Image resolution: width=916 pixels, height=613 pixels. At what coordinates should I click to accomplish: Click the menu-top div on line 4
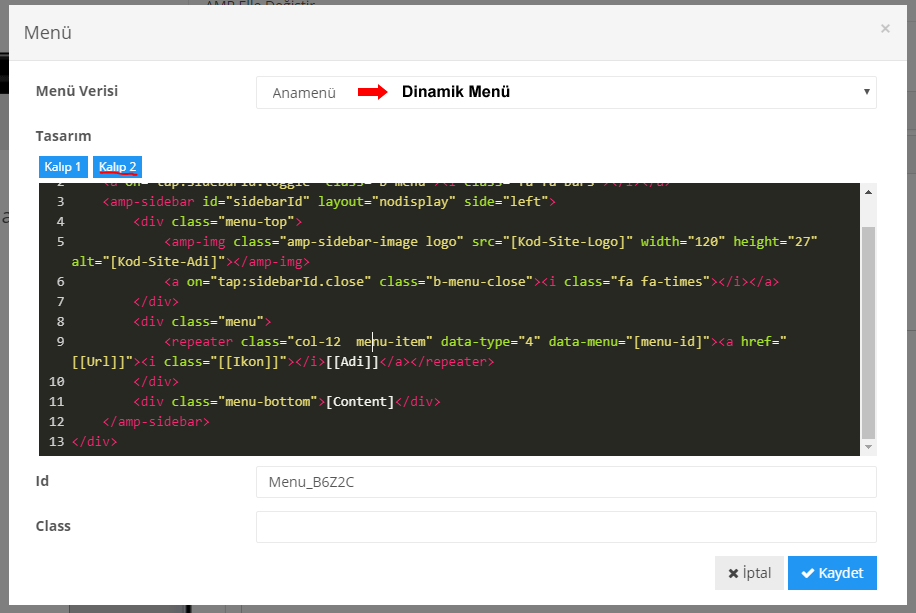pos(217,222)
